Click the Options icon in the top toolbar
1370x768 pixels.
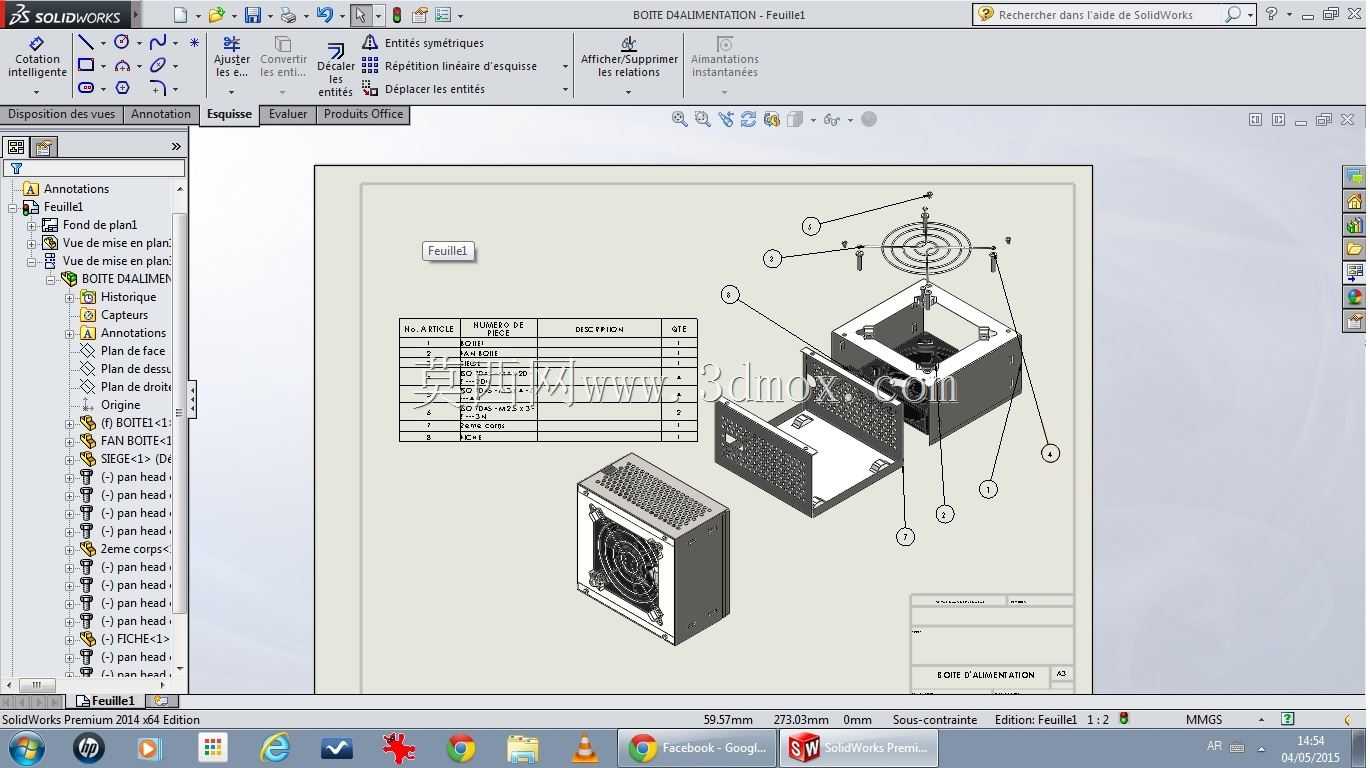(x=443, y=15)
